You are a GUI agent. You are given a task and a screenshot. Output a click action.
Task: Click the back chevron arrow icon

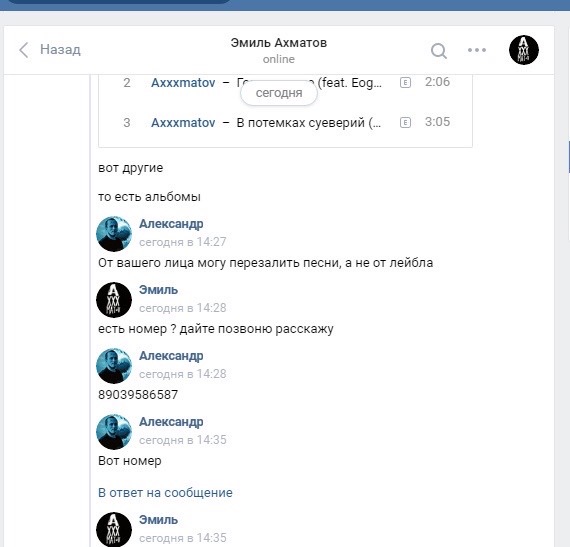coord(24,50)
